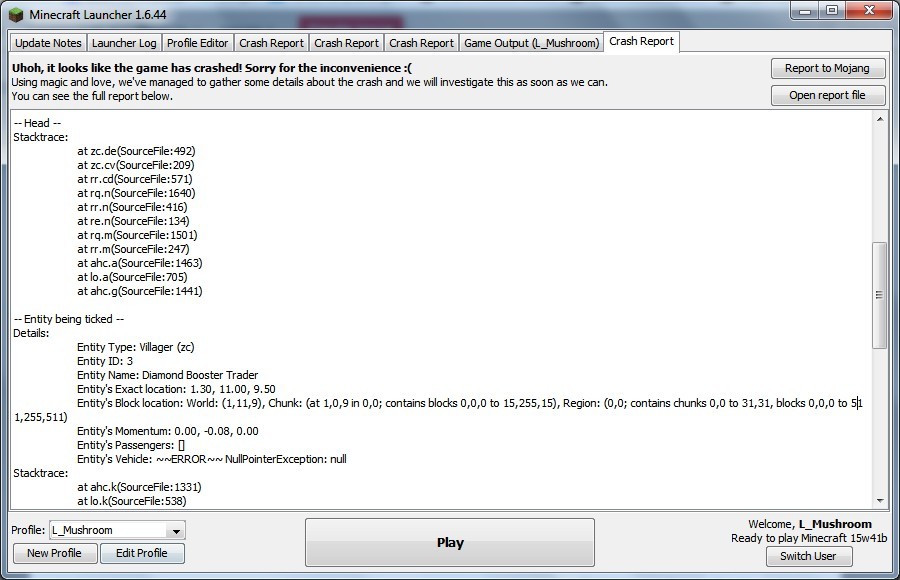The width and height of the screenshot is (900, 580).
Task: Click the Play button
Action: click(450, 543)
